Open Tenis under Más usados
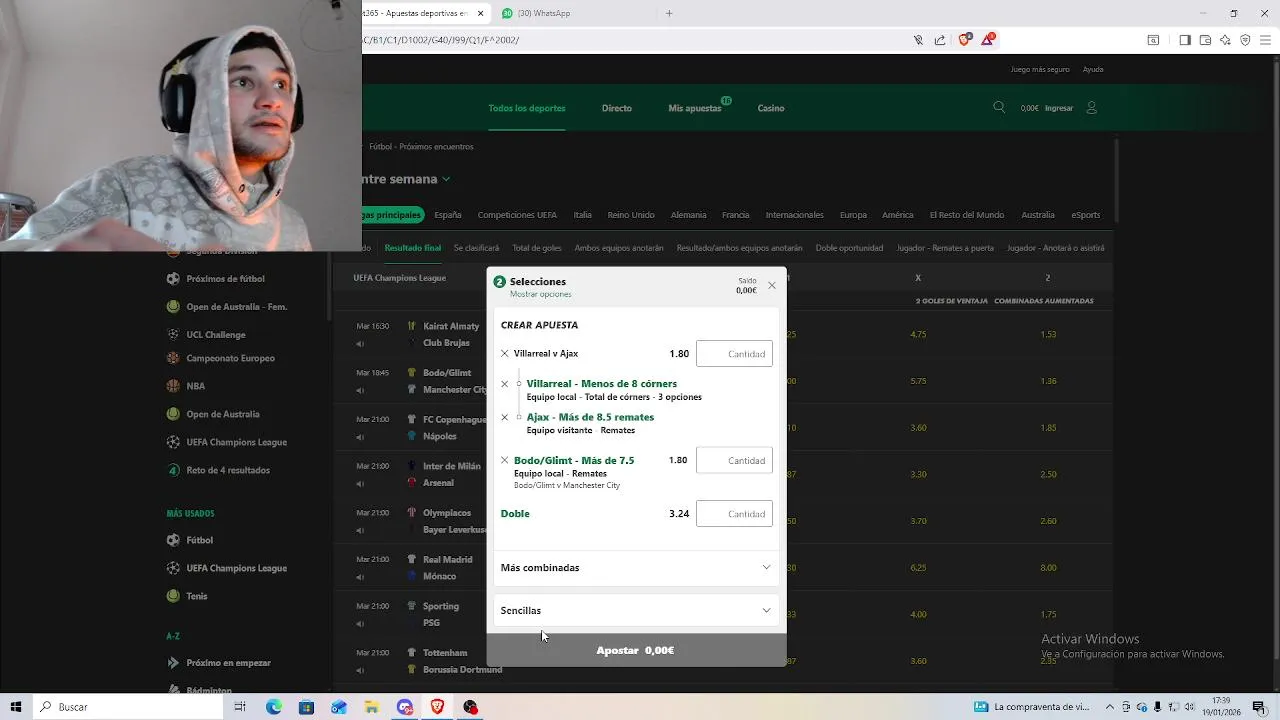This screenshot has height=720, width=1280. [197, 596]
